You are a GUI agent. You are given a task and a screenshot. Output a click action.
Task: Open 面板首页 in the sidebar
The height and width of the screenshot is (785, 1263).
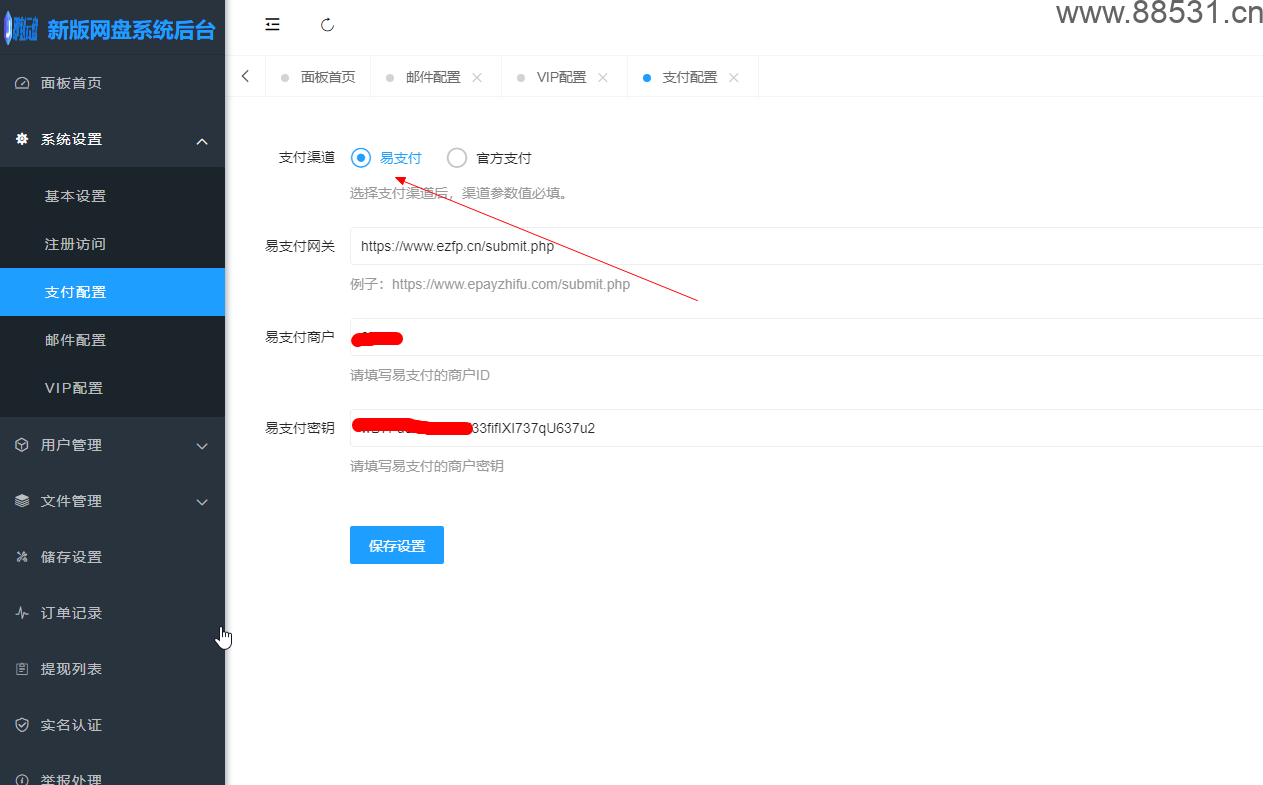(112, 83)
